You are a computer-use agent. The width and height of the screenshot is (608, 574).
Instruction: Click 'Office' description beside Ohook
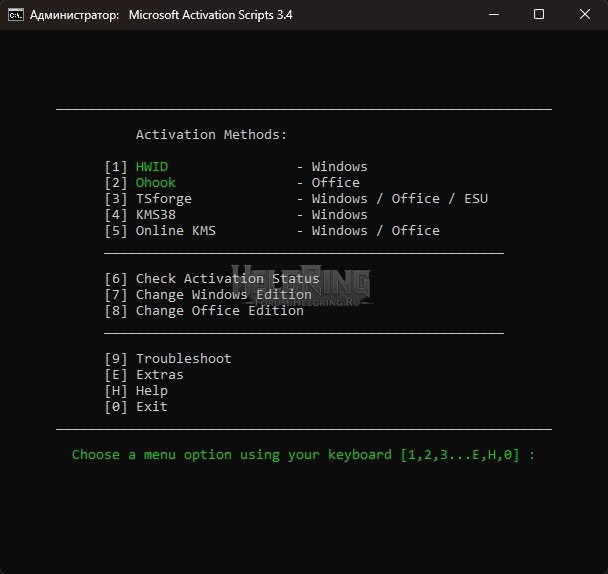(x=336, y=183)
